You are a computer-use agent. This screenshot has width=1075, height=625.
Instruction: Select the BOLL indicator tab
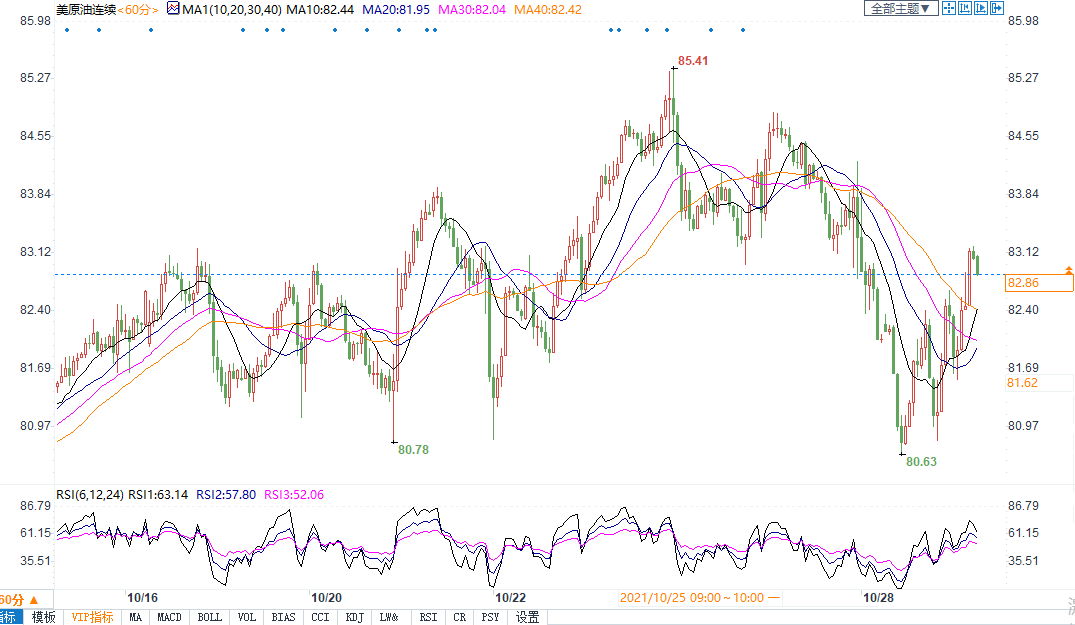coord(209,617)
